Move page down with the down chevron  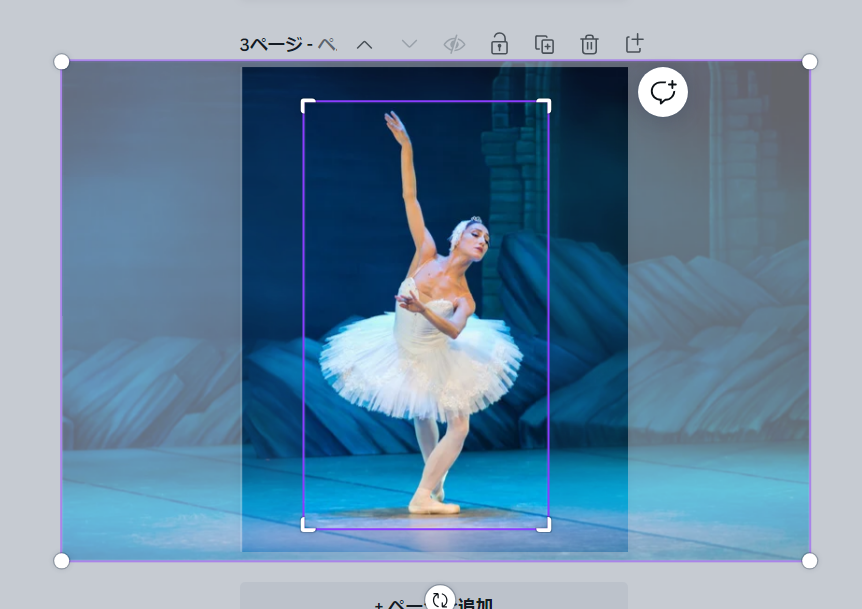tap(409, 44)
